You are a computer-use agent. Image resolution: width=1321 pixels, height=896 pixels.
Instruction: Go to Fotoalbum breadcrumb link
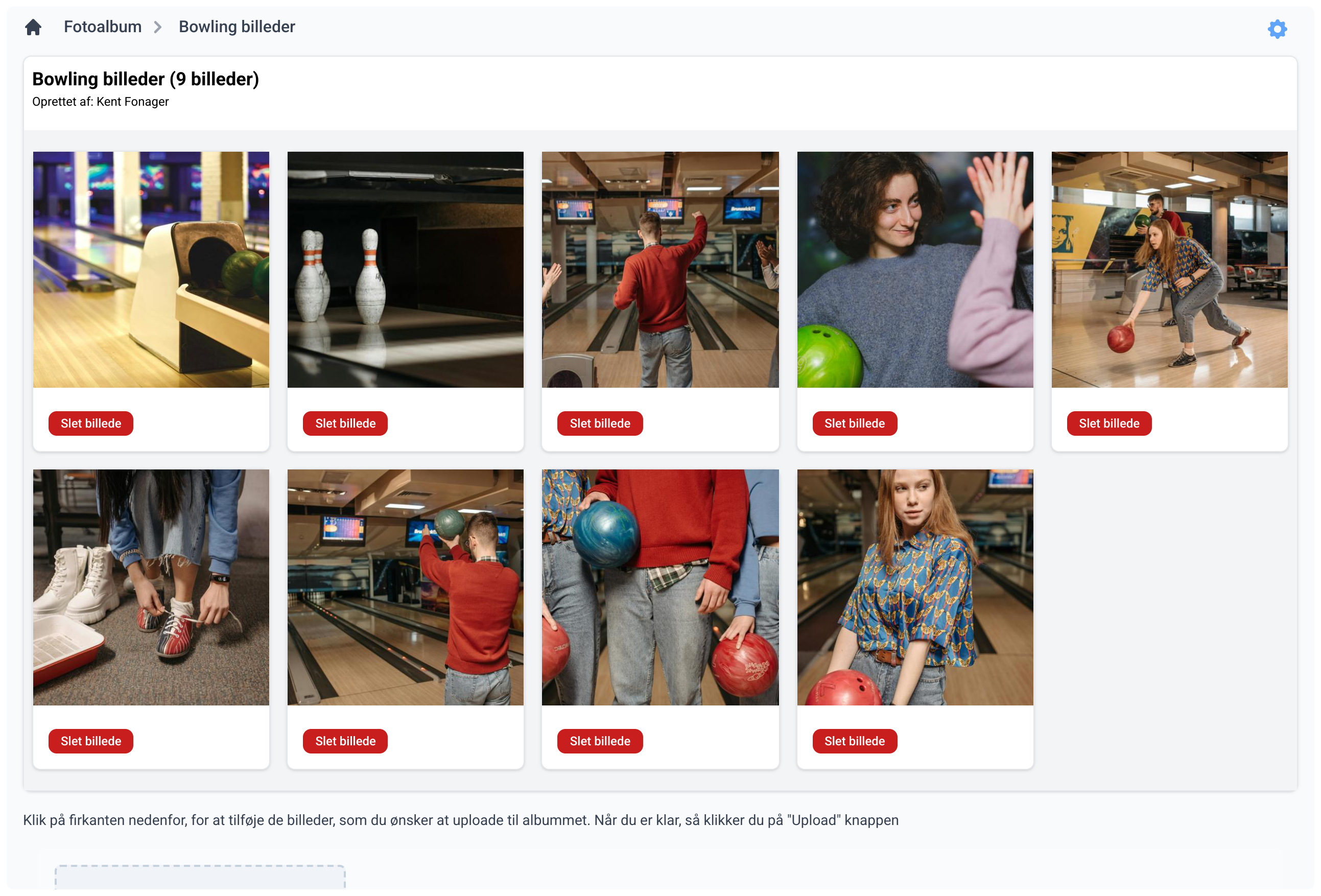click(102, 27)
